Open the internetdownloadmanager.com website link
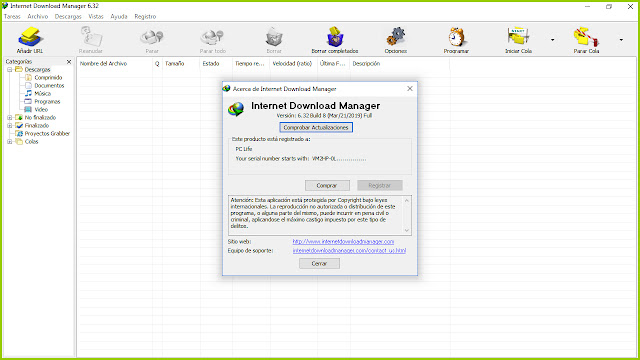640x360 pixels. coord(343,242)
